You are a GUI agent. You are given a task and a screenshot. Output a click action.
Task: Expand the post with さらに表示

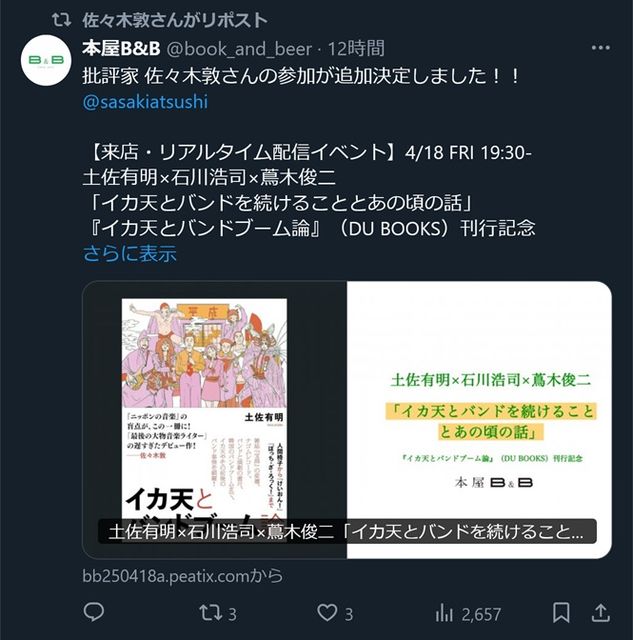(130, 253)
